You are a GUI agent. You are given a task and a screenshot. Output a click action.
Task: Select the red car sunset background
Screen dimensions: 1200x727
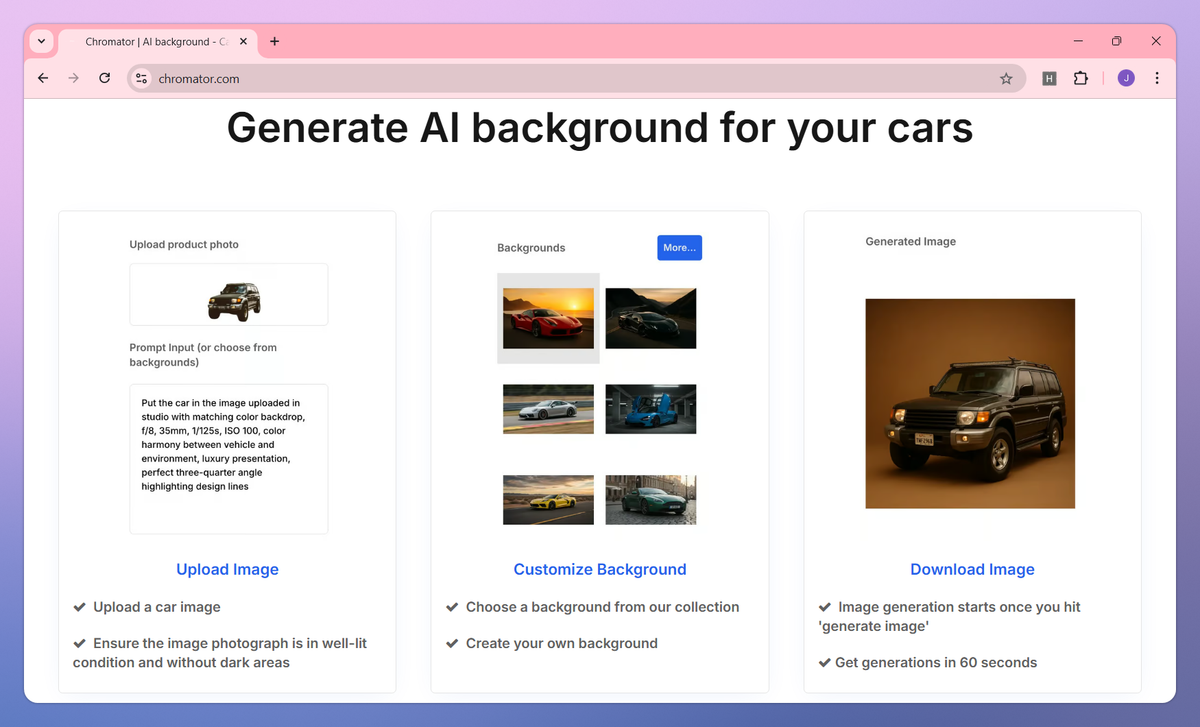[548, 318]
